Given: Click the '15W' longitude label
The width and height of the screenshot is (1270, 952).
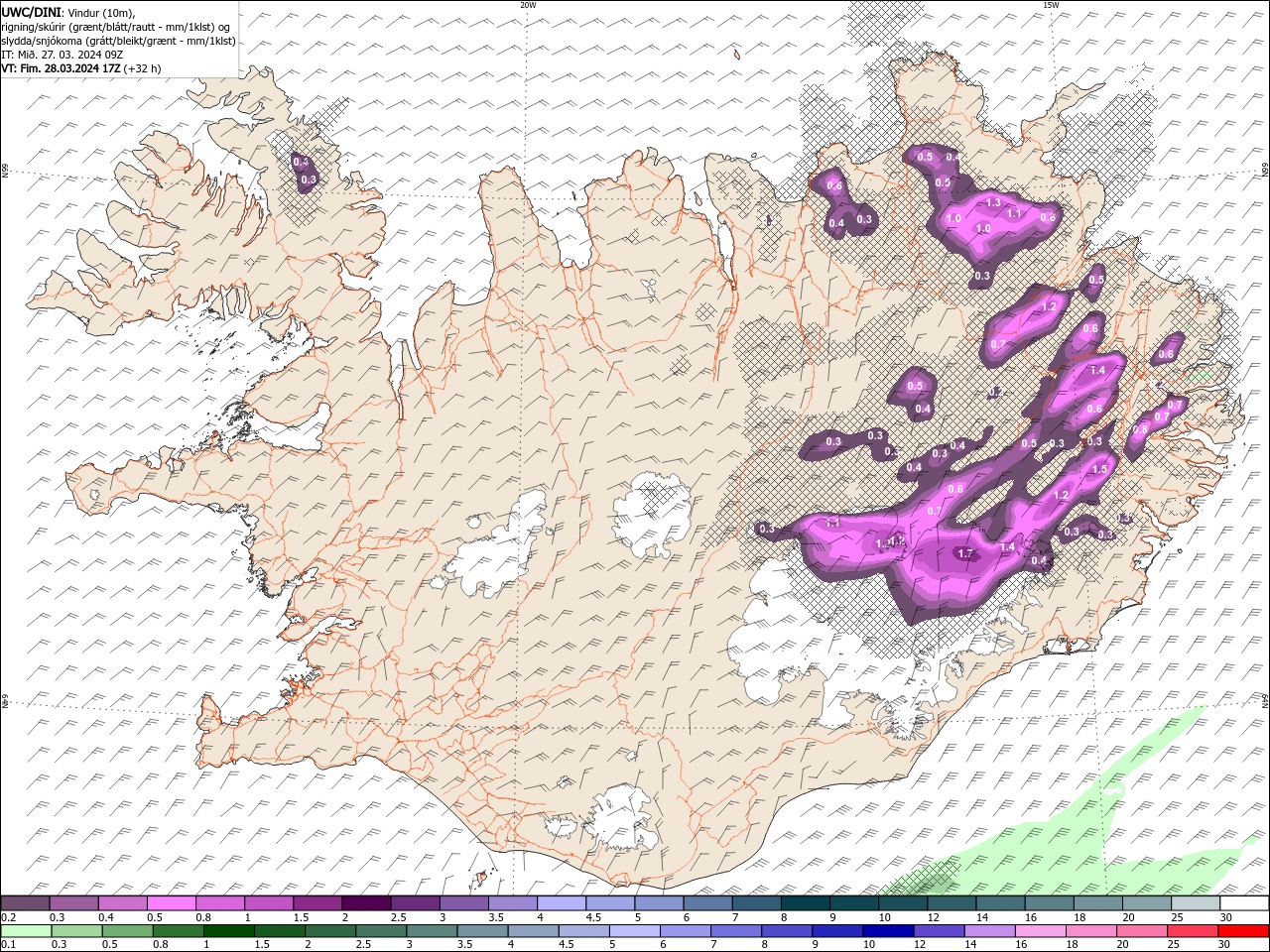Looking at the screenshot, I should (x=1051, y=5).
